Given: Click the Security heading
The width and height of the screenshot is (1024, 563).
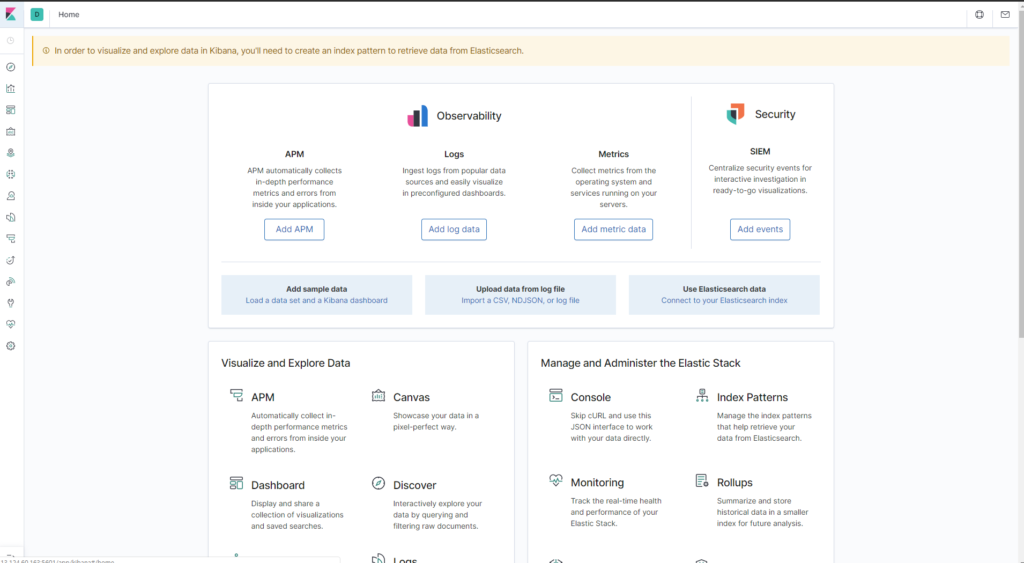Looking at the screenshot, I should click(x=775, y=114).
